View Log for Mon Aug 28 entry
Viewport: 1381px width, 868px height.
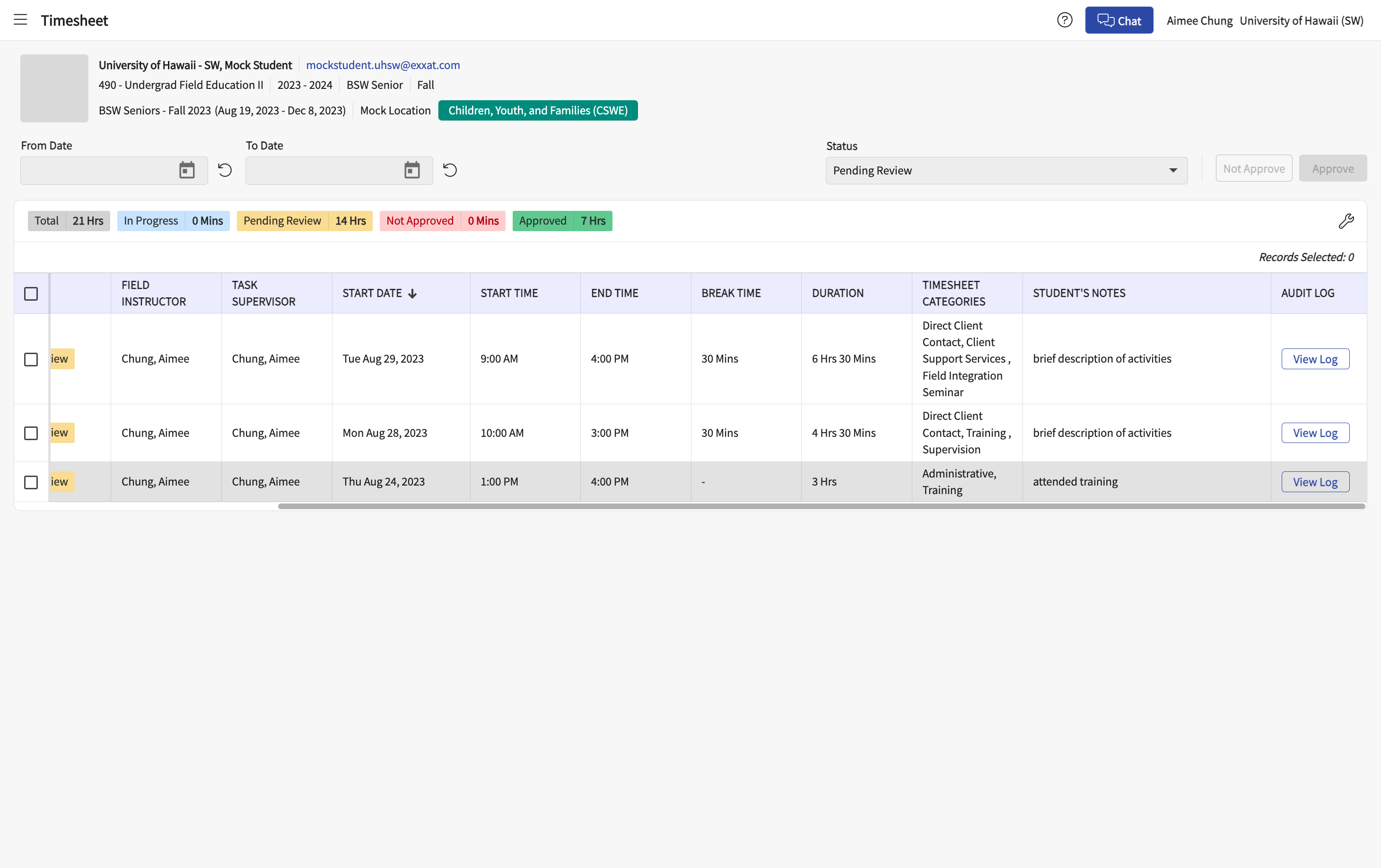1315,433
